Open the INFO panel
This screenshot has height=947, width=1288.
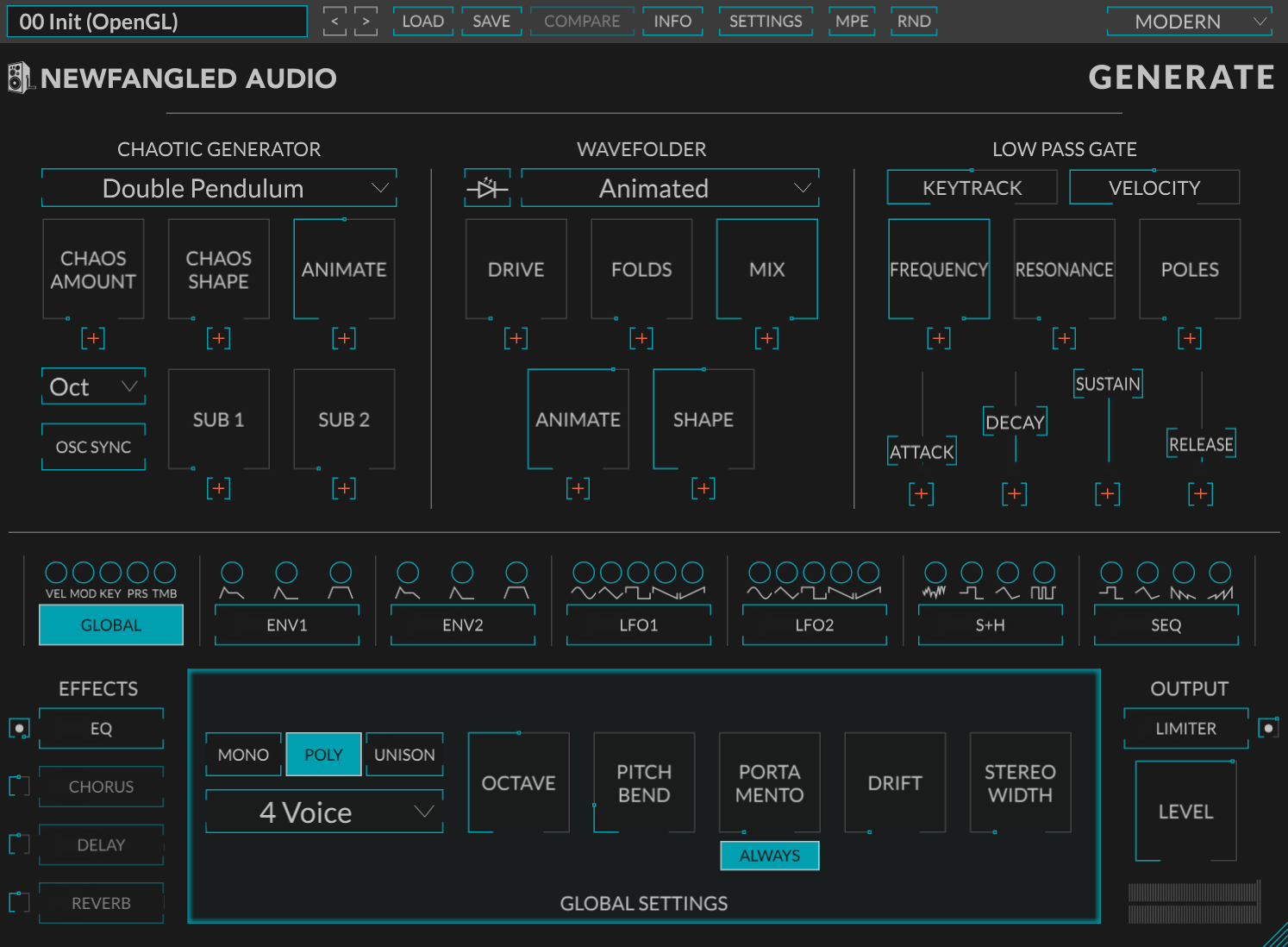672,21
